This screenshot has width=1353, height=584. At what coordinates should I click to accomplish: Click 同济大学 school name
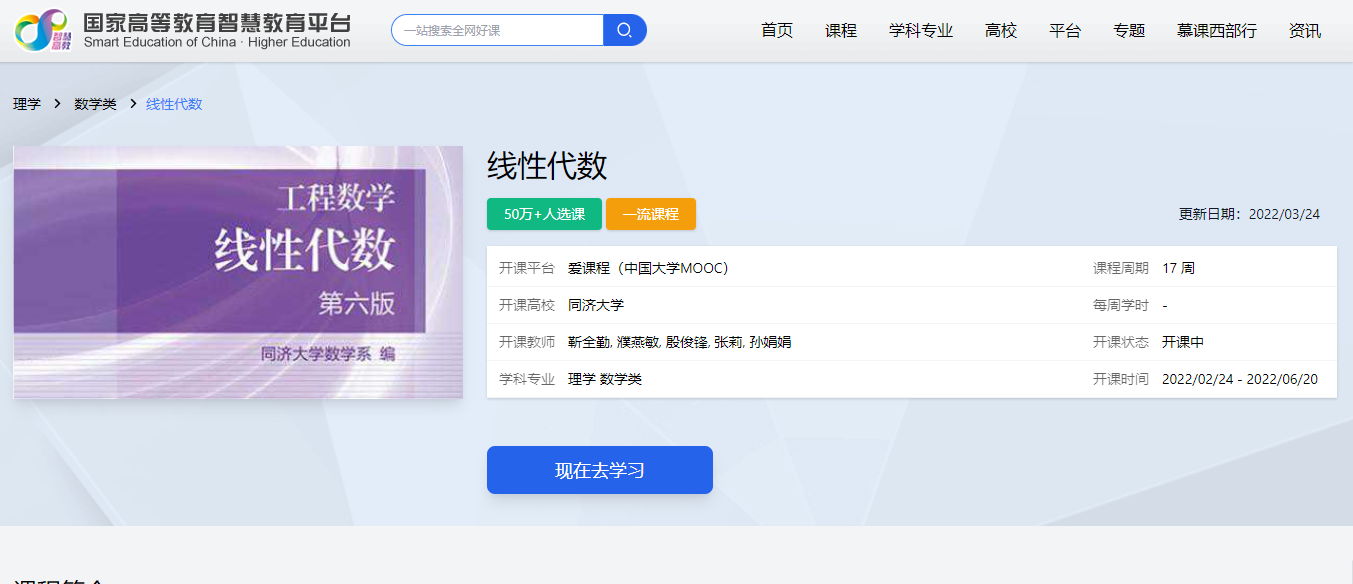[596, 305]
